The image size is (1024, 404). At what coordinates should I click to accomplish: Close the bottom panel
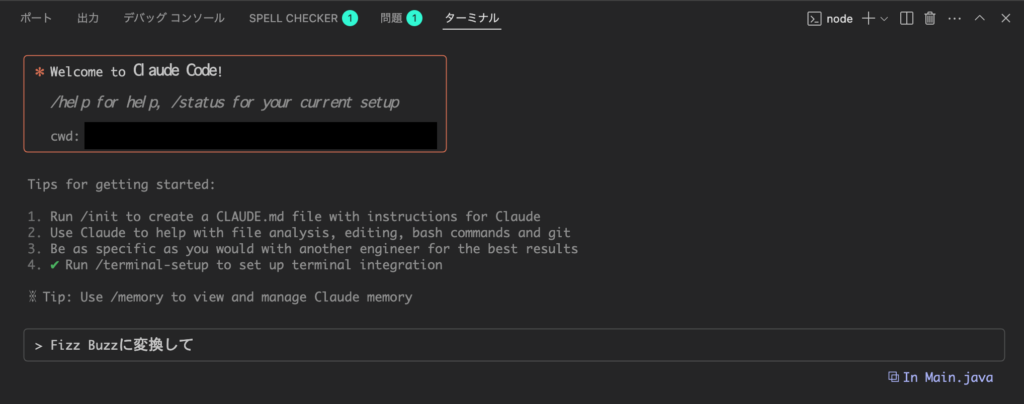[x=1006, y=19]
